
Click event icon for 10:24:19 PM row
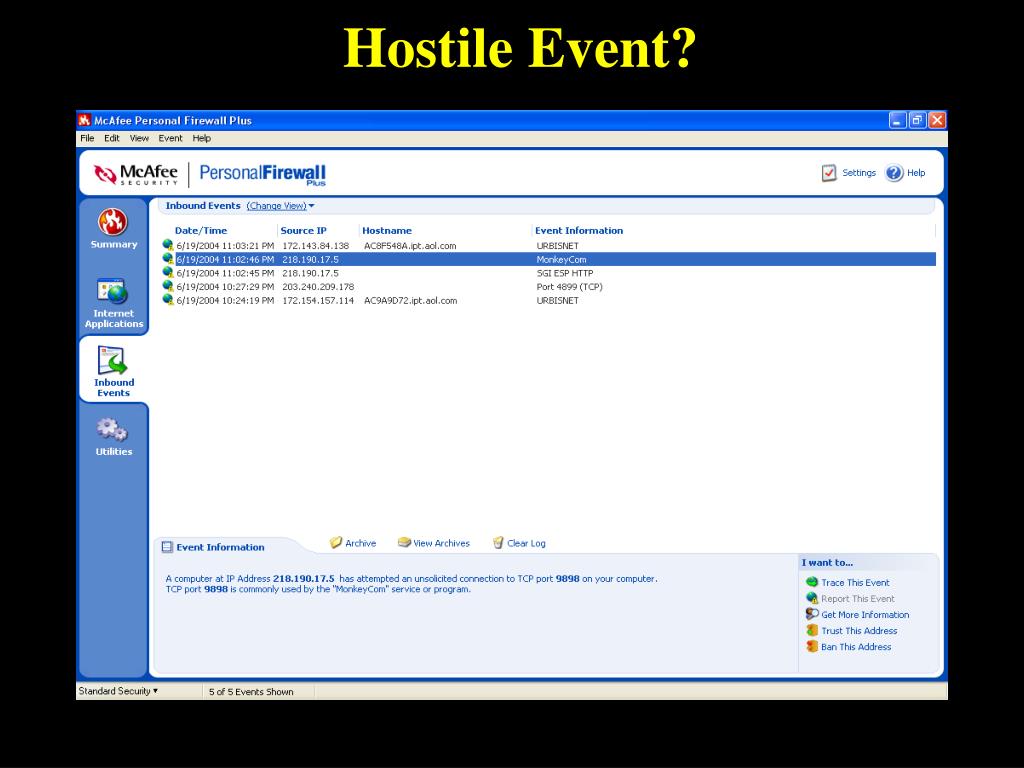coord(168,300)
